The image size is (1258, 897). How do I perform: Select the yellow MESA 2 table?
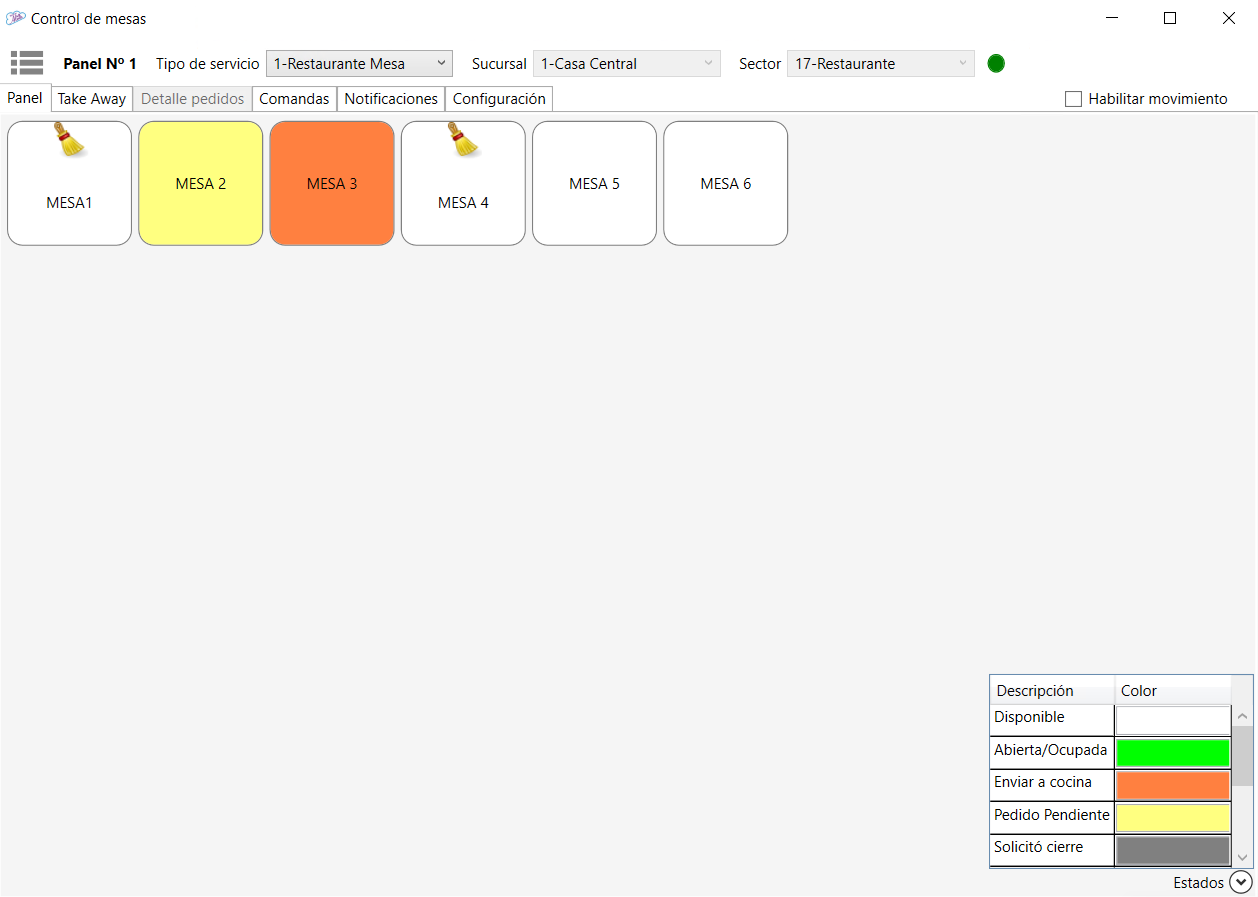coord(201,184)
